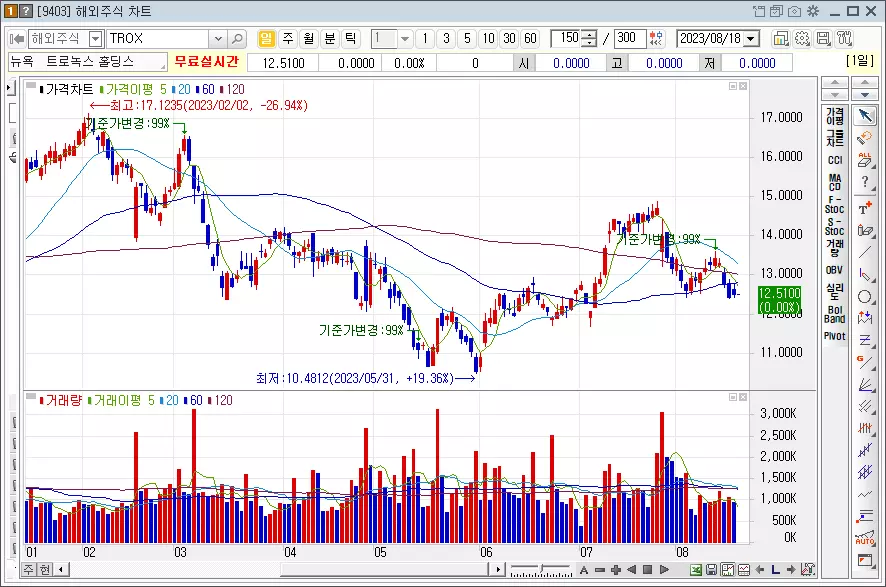
Task: Add the S-Stoc indicator button
Action: tap(835, 226)
